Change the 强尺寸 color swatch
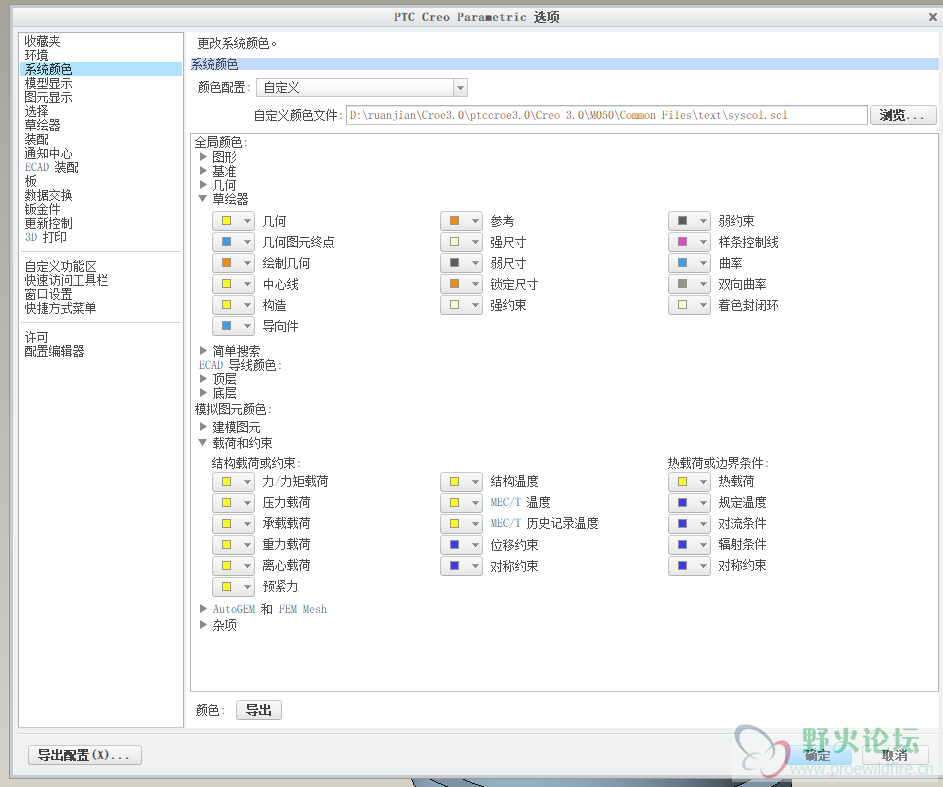Screen dimensions: 943x787 [x=461, y=242]
